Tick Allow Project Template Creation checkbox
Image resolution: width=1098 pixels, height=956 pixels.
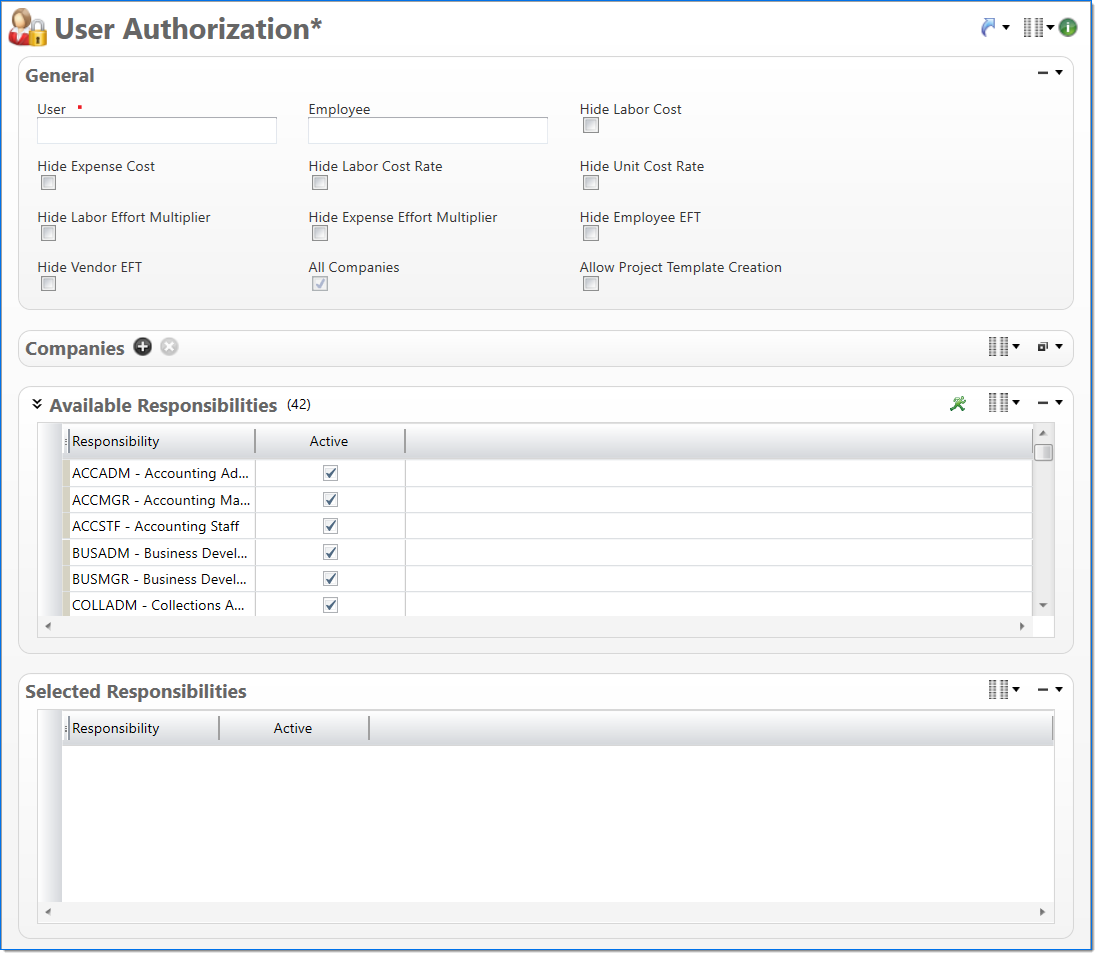point(591,284)
